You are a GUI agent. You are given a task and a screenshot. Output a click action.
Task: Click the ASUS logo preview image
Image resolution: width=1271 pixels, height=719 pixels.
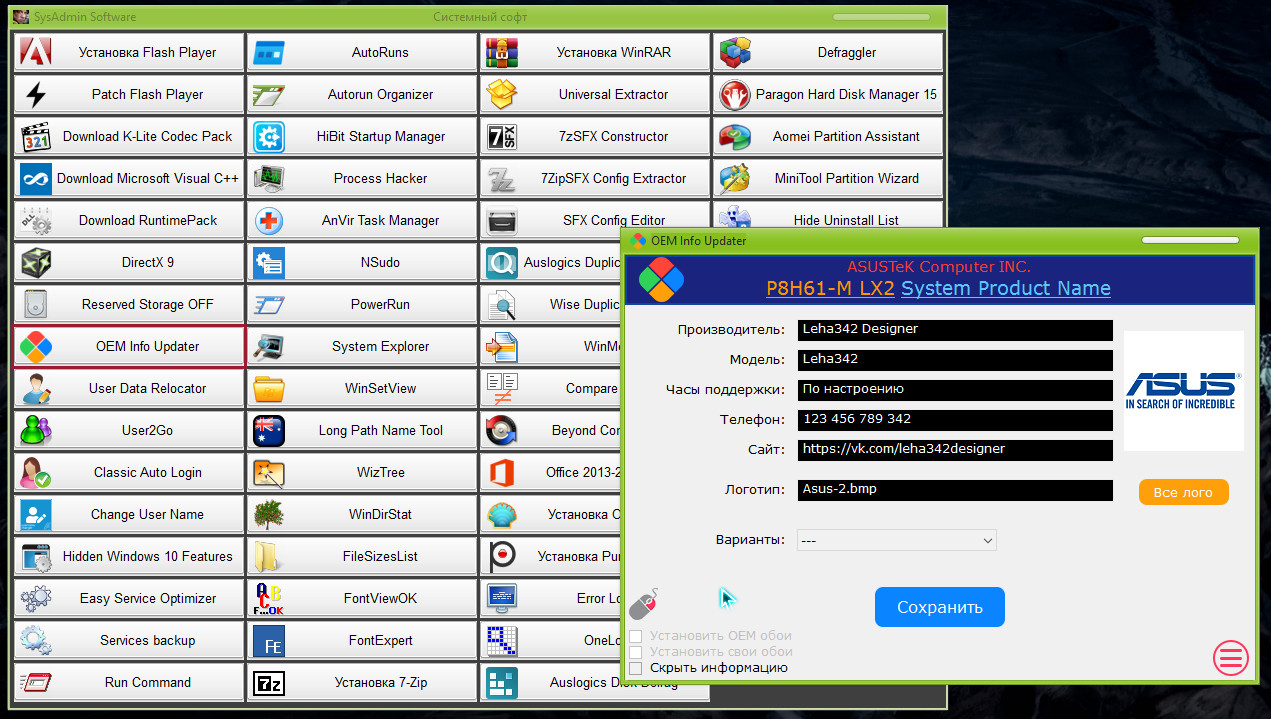tap(1183, 391)
